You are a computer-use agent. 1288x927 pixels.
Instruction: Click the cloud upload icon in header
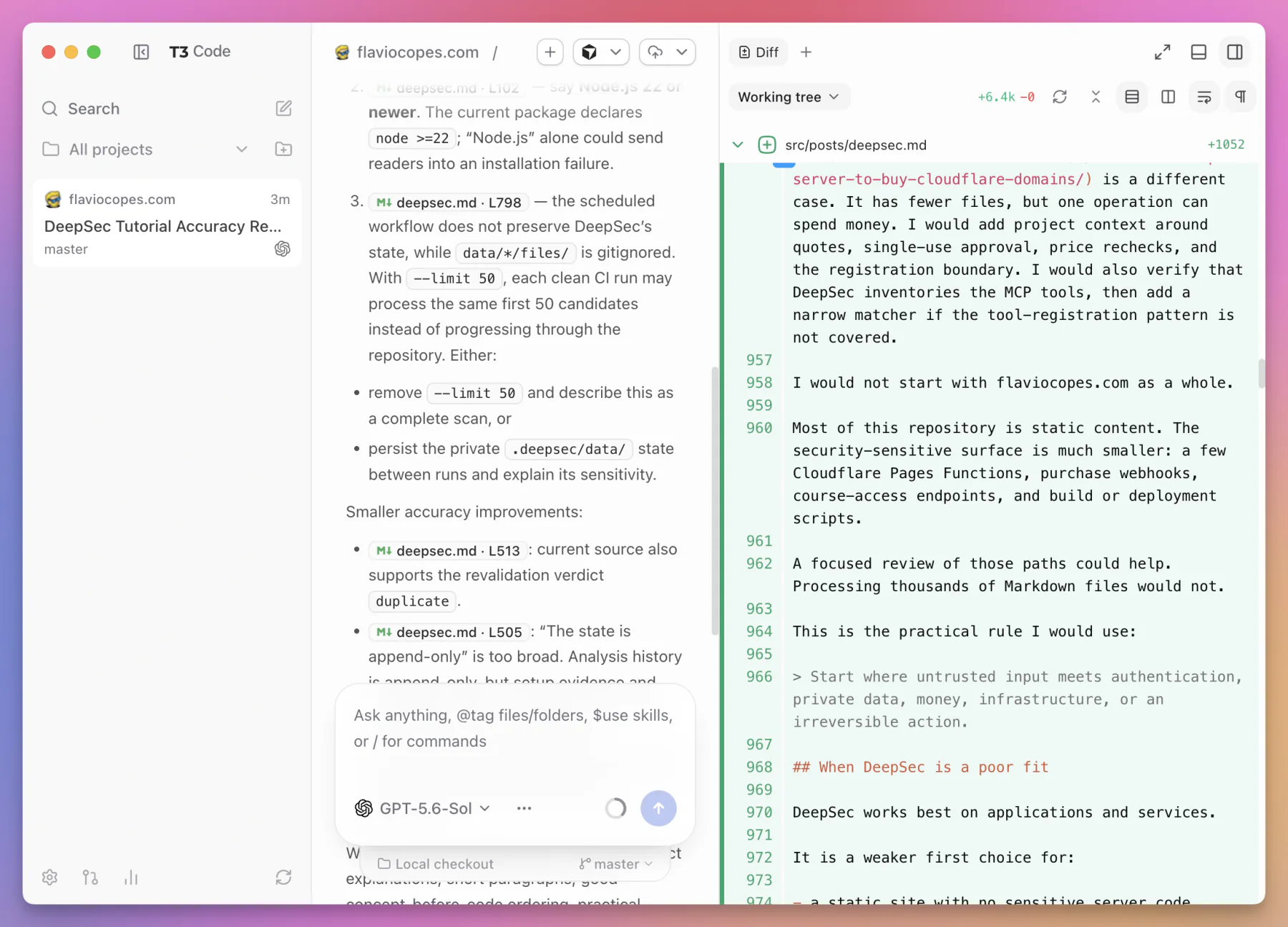655,52
